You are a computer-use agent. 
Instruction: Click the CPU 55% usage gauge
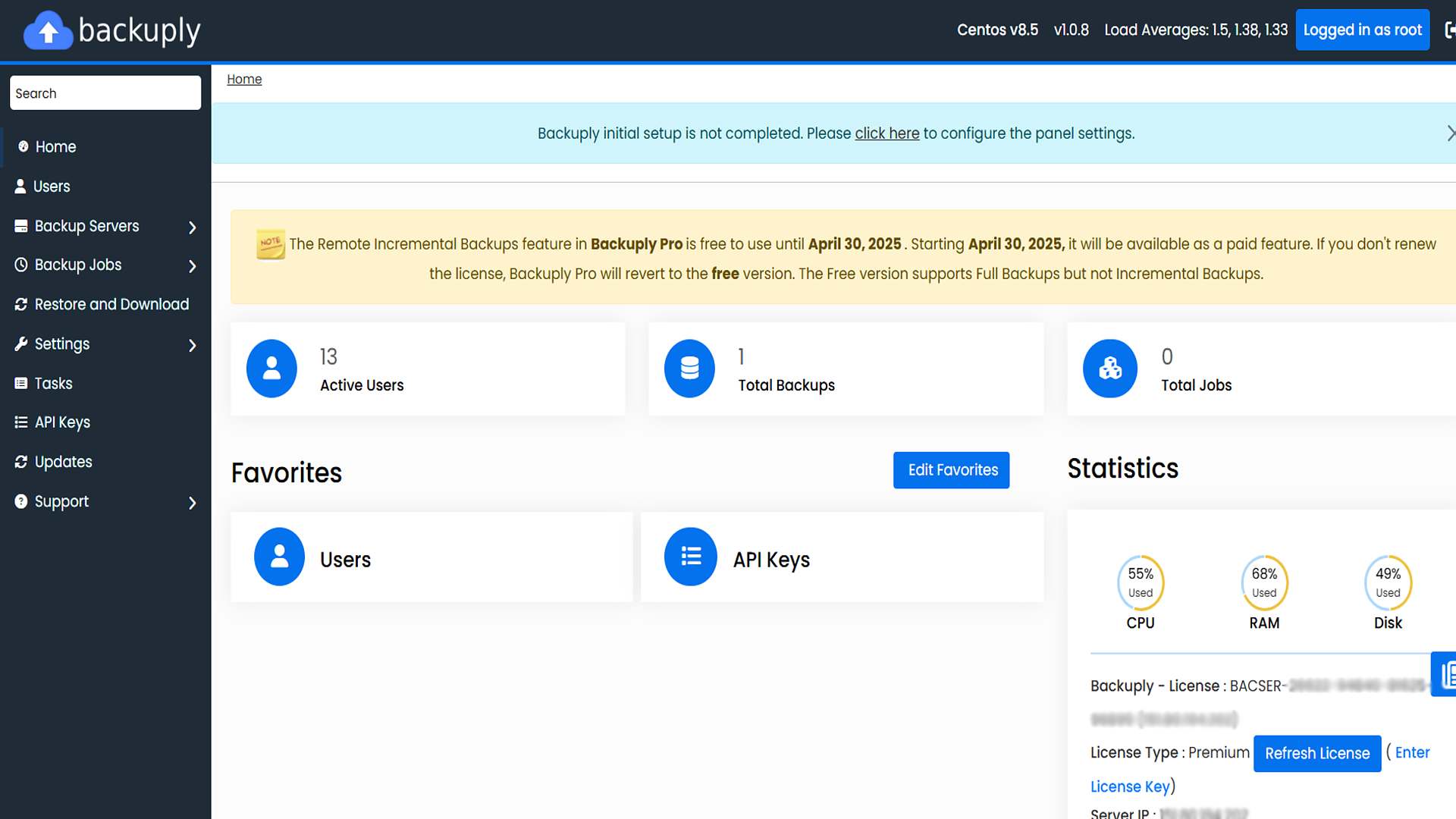1140,582
